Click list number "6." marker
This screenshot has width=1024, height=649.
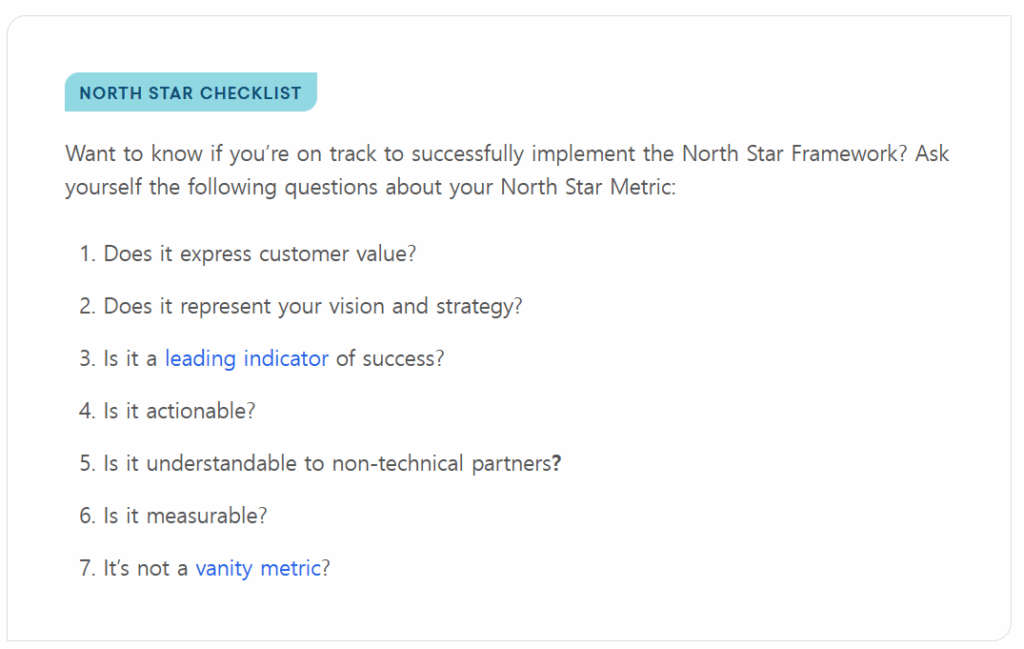(88, 515)
